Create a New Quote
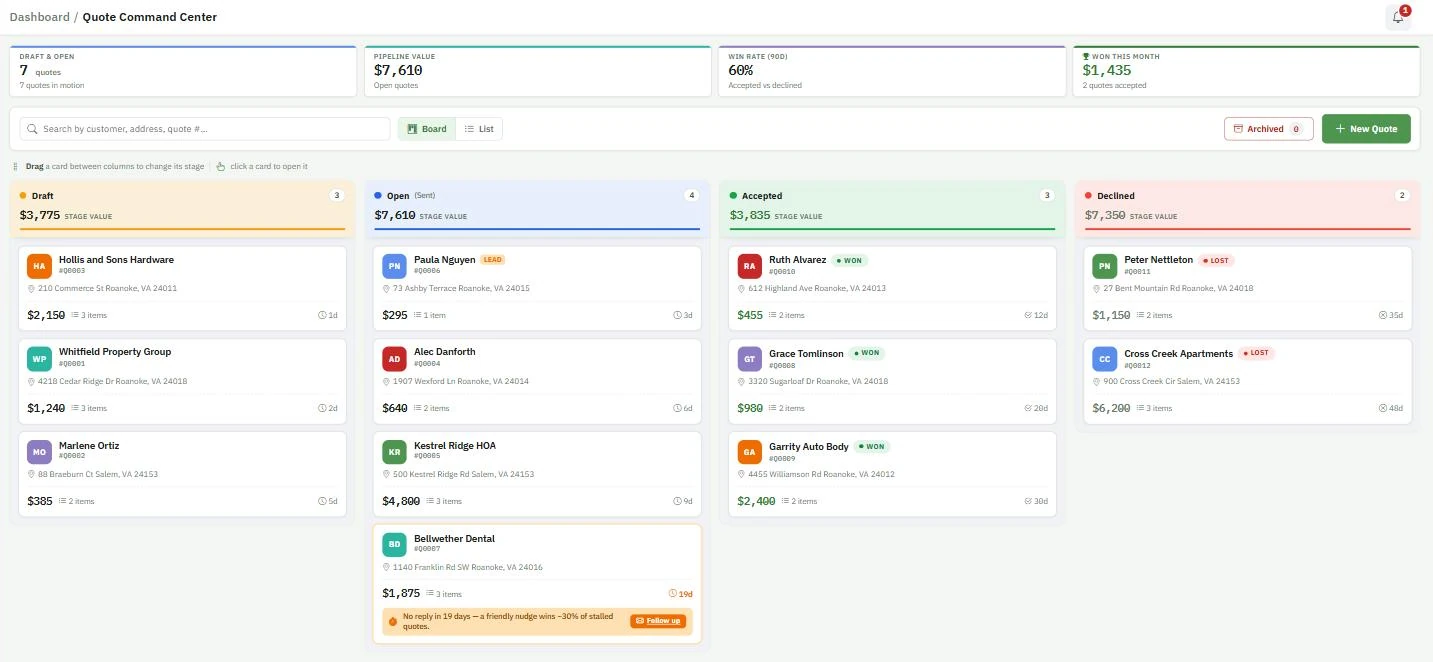 (x=1366, y=129)
